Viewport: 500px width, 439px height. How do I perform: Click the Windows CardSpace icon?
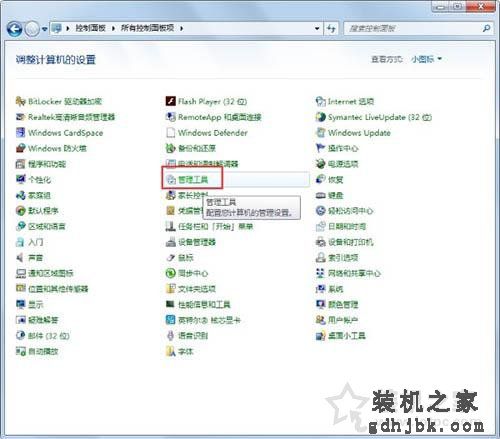21,133
